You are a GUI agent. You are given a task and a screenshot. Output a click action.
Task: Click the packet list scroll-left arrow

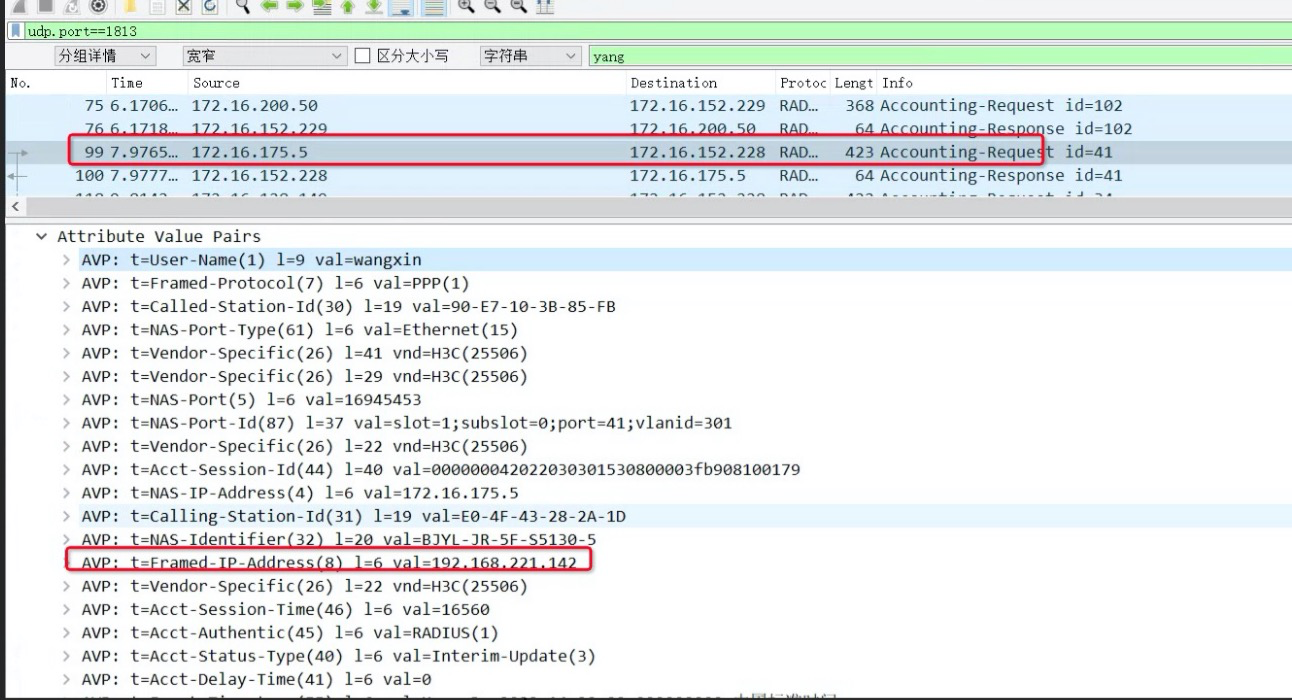click(x=13, y=206)
